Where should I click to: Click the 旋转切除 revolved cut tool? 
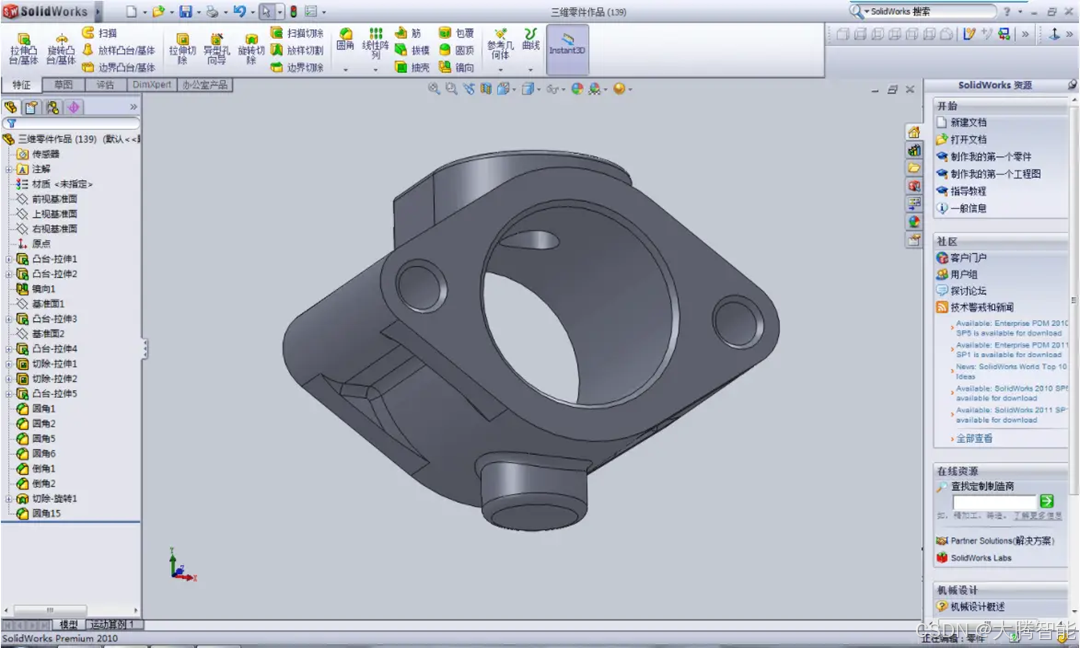pyautogui.click(x=251, y=48)
